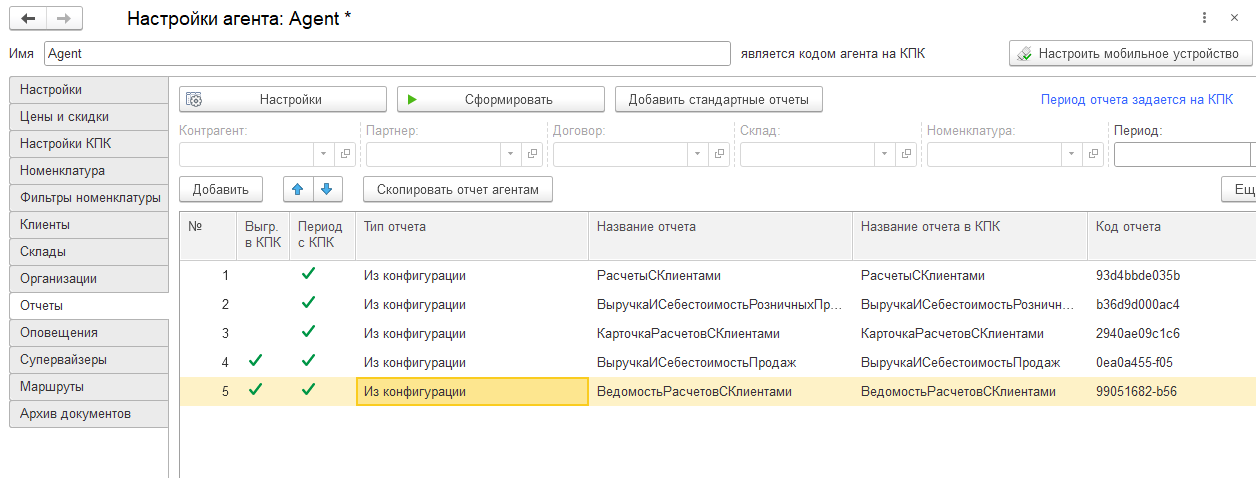Click Настроить мобильное устройство button

pos(1129,54)
